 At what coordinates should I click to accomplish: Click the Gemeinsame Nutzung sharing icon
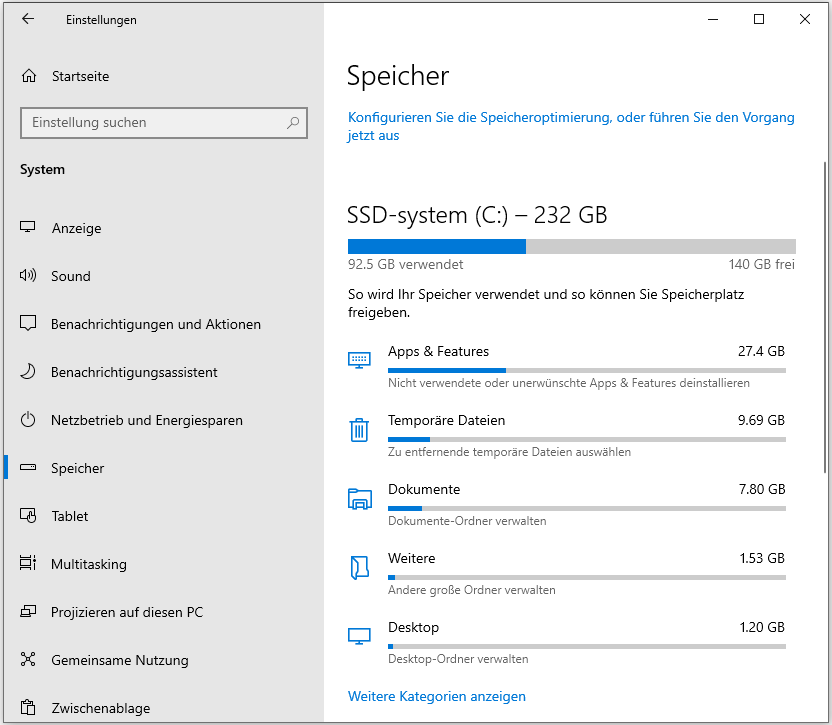point(28,660)
